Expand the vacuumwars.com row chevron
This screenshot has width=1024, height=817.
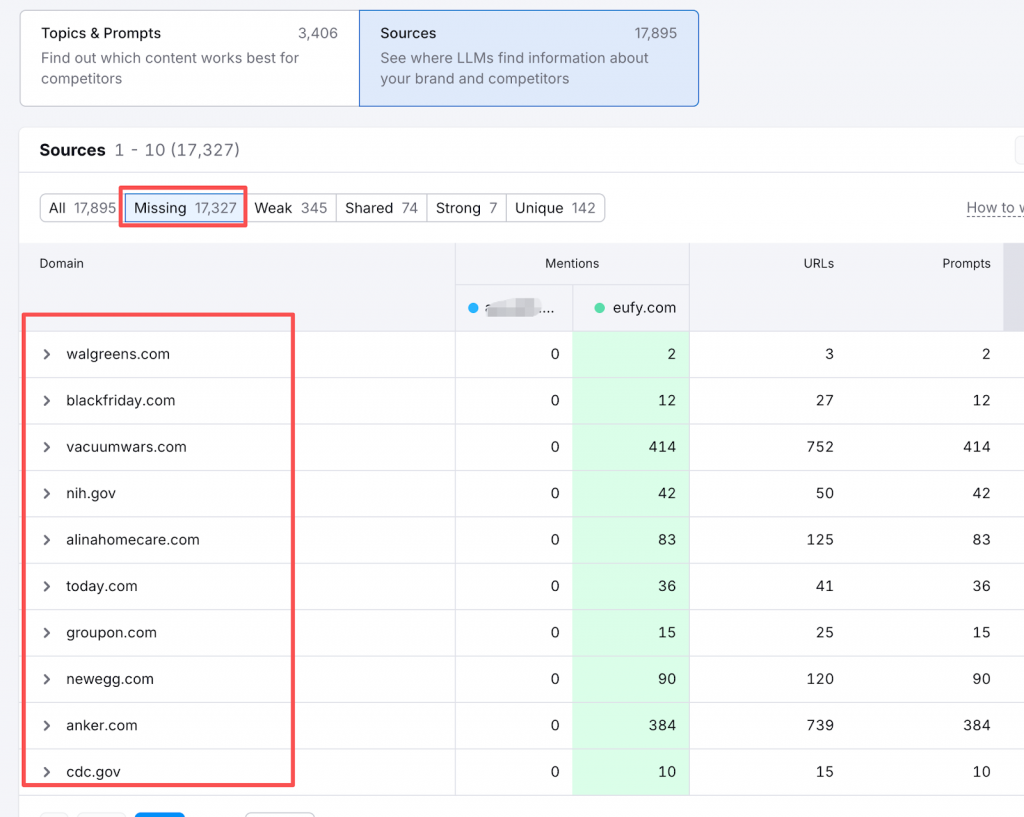[x=47, y=447]
